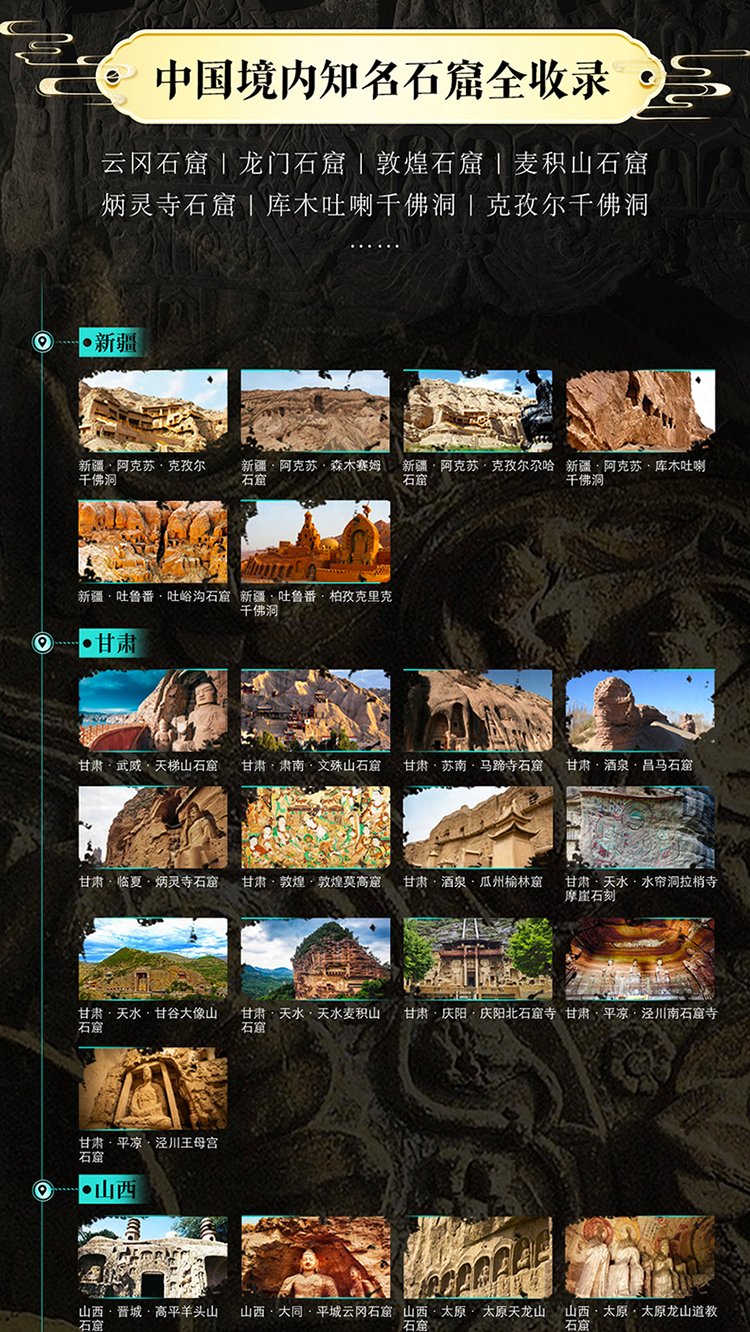The image size is (750, 1332).
Task: Select the 柏孜克里克千佛洞 thumbnail
Action: pos(315,541)
